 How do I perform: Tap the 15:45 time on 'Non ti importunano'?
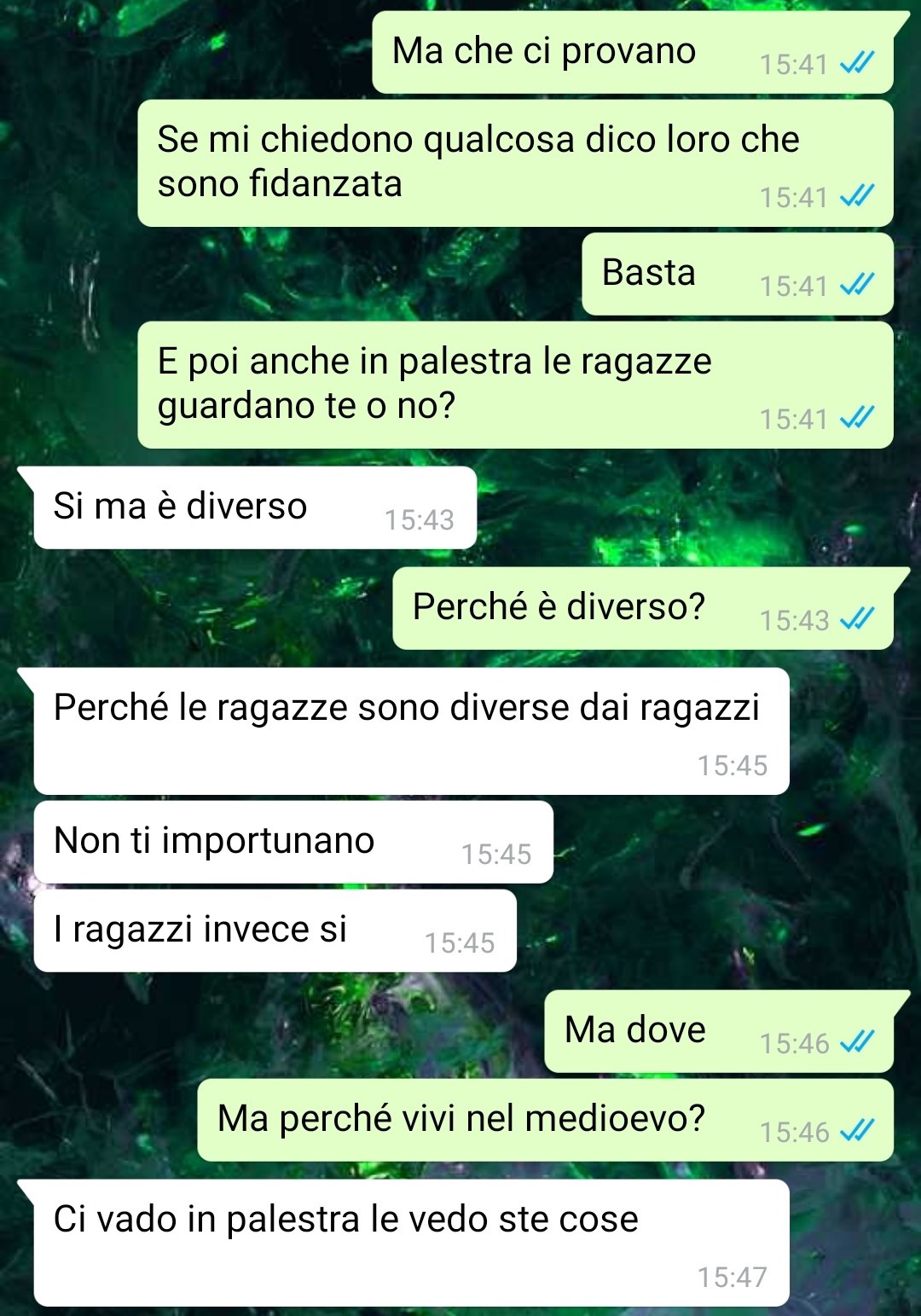pos(496,854)
